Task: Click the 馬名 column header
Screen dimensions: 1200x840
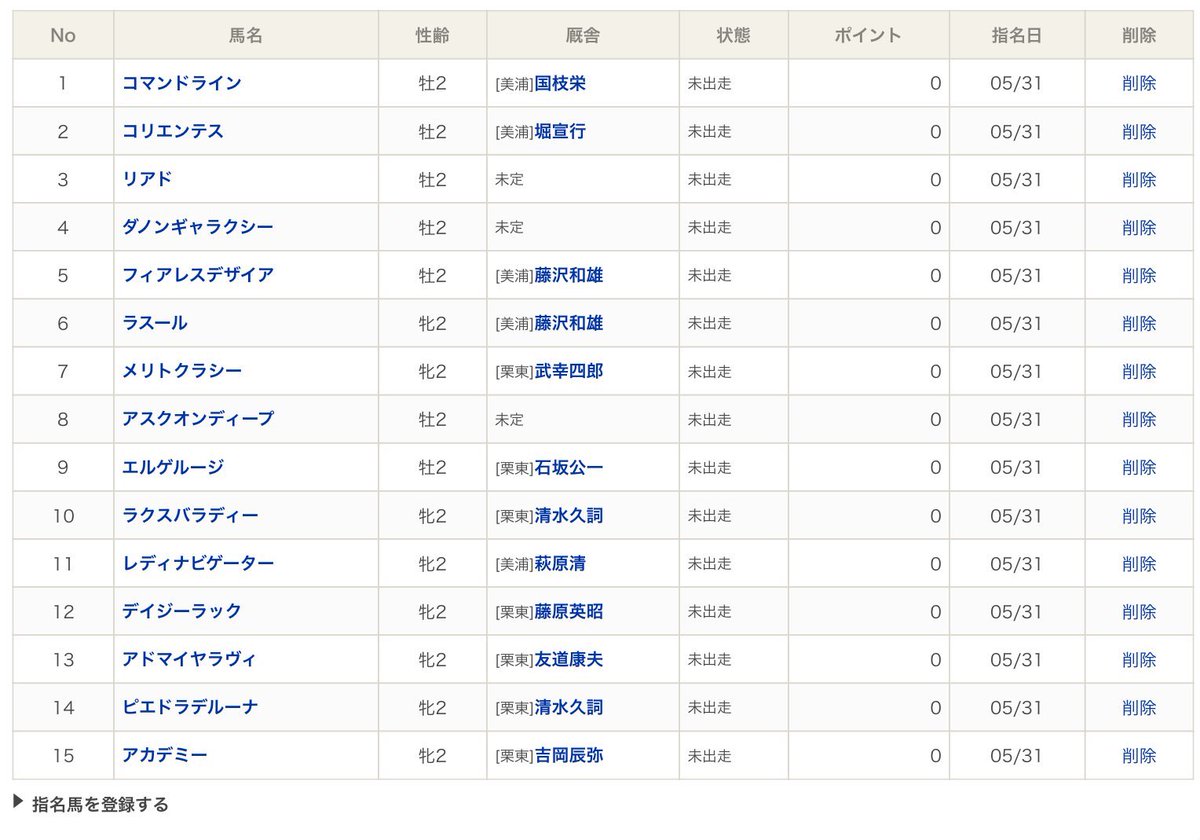Action: (246, 35)
